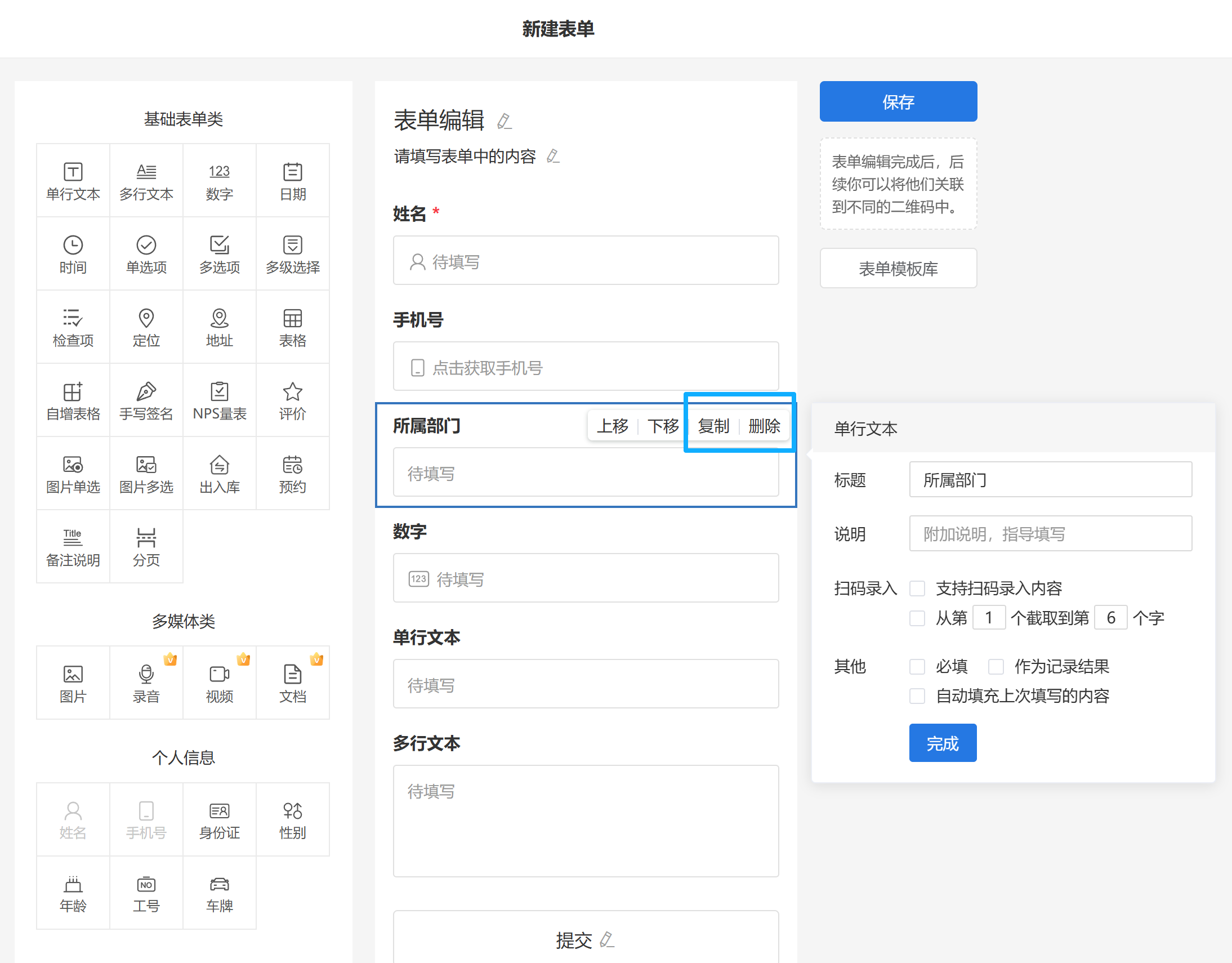Check the 必填 required checkbox
Image resolution: width=1232 pixels, height=963 pixels.
tap(917, 667)
